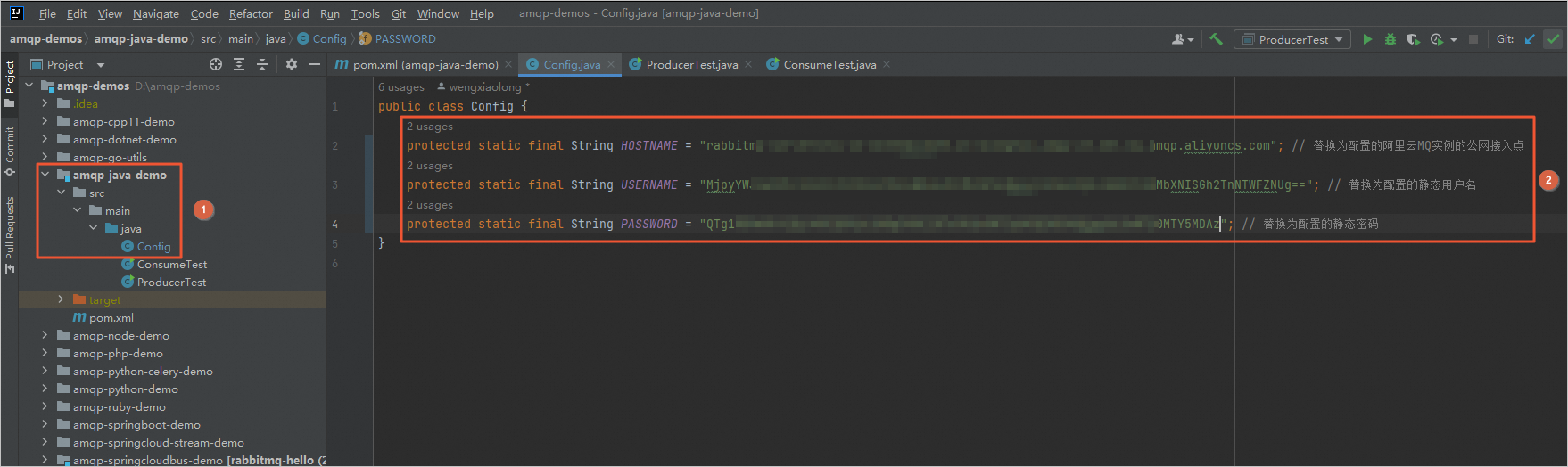Image resolution: width=1568 pixels, height=467 pixels.
Task: Expand the amqp-node-demo folder
Action: [x=45, y=335]
